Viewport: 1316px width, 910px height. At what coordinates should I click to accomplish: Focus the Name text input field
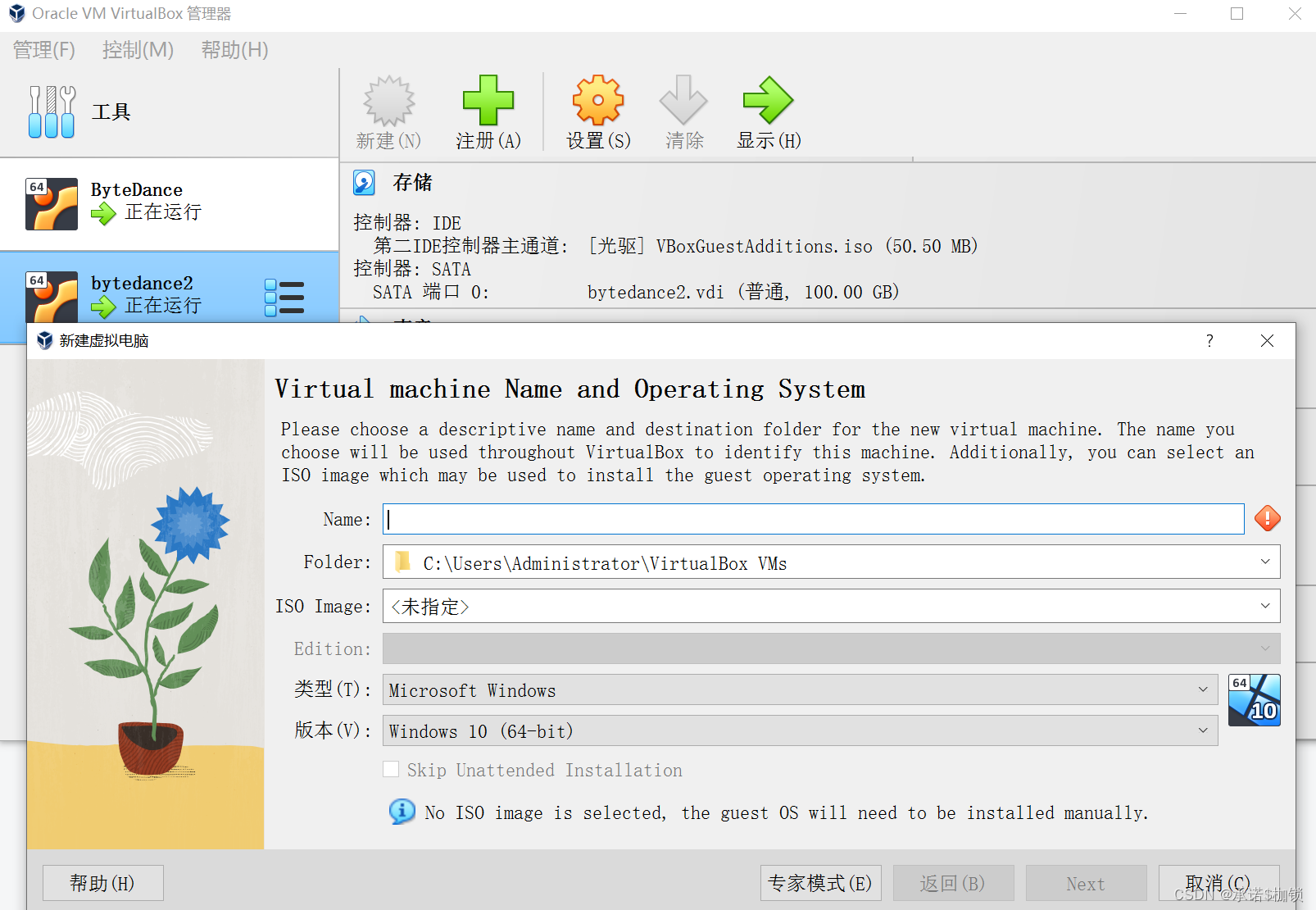coord(813,519)
